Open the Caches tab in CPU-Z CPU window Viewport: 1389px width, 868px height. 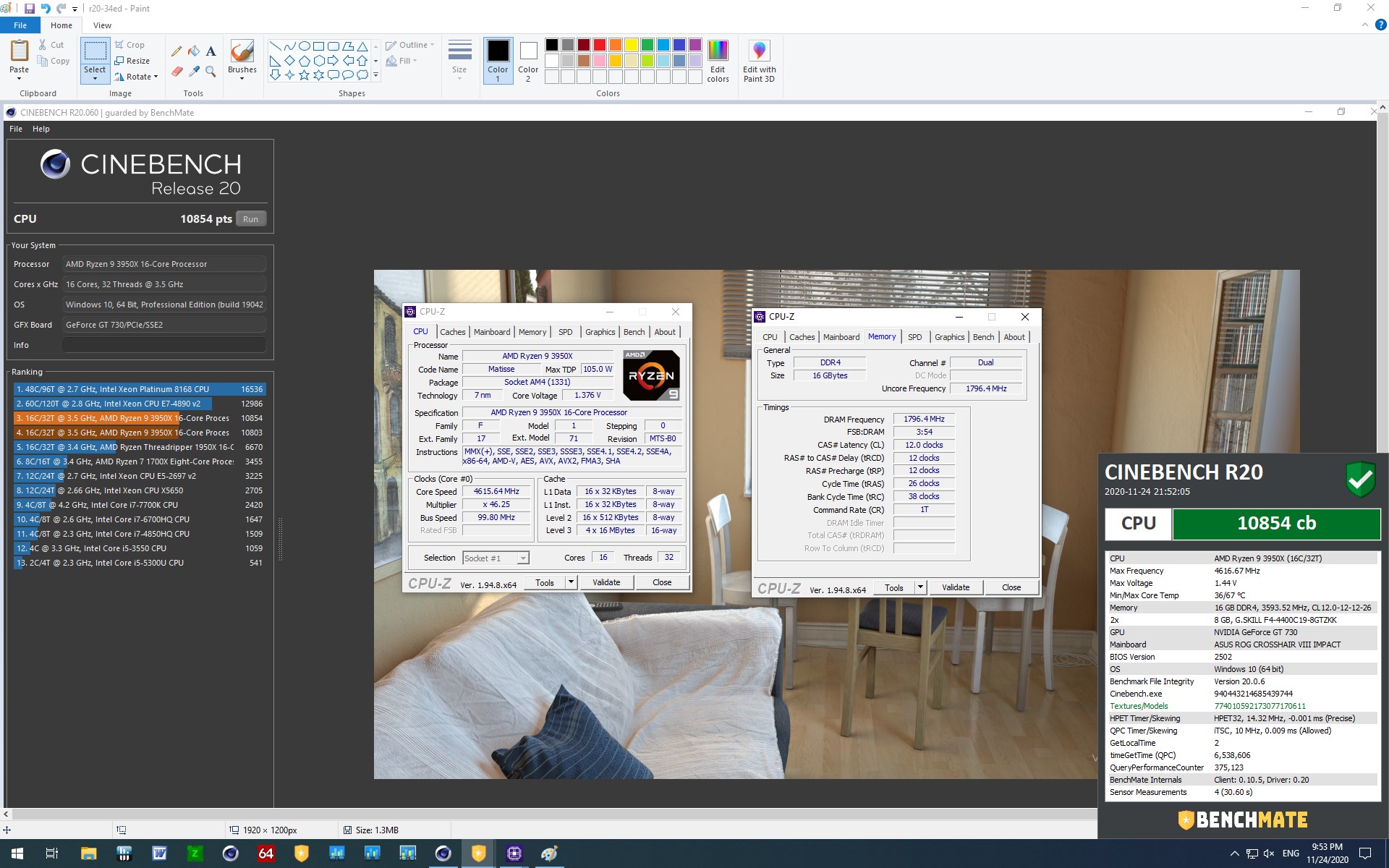click(453, 332)
